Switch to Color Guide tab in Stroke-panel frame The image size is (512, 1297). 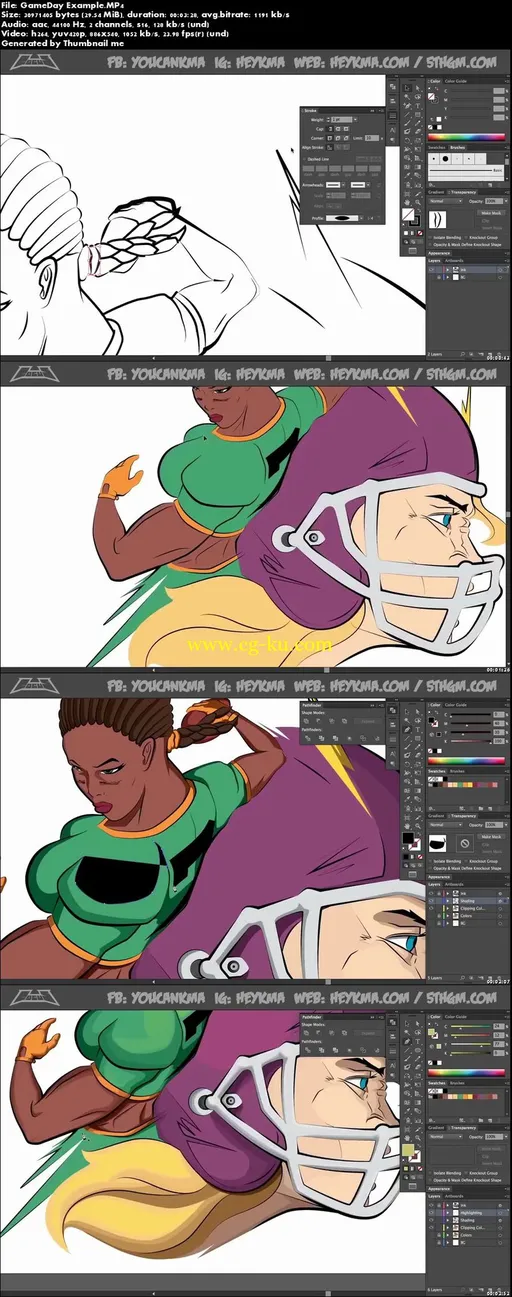click(456, 81)
